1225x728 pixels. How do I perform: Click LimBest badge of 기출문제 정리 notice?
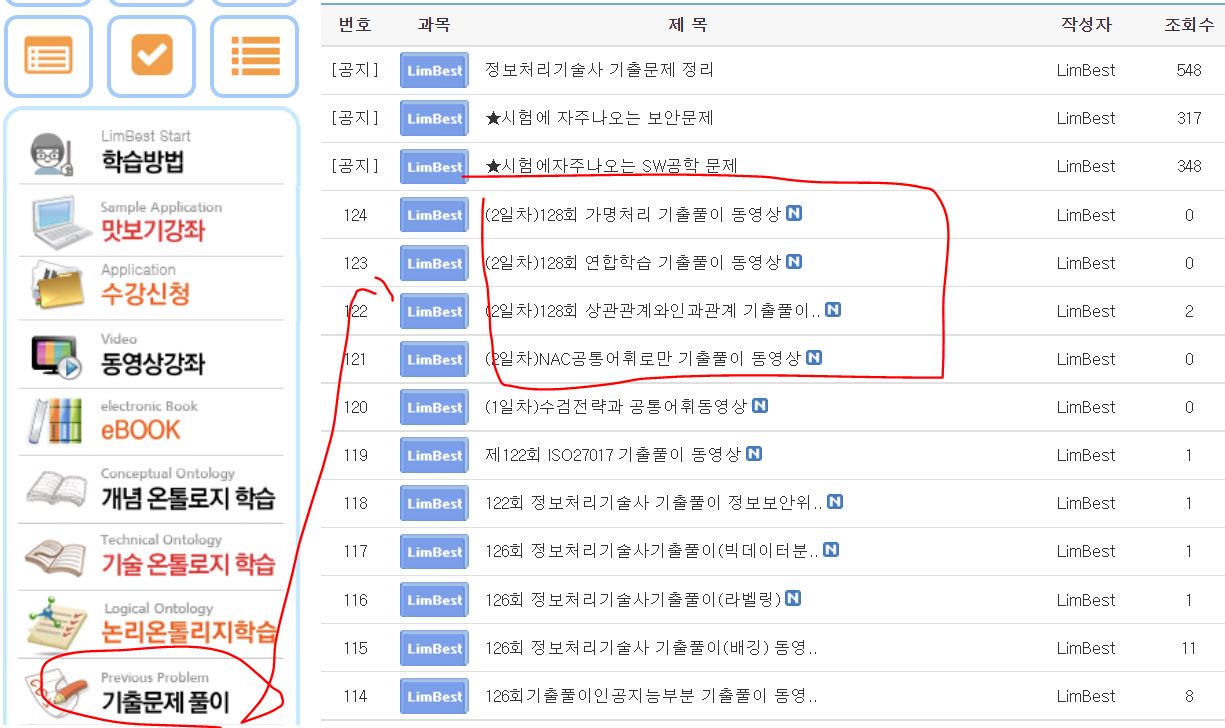(x=434, y=70)
